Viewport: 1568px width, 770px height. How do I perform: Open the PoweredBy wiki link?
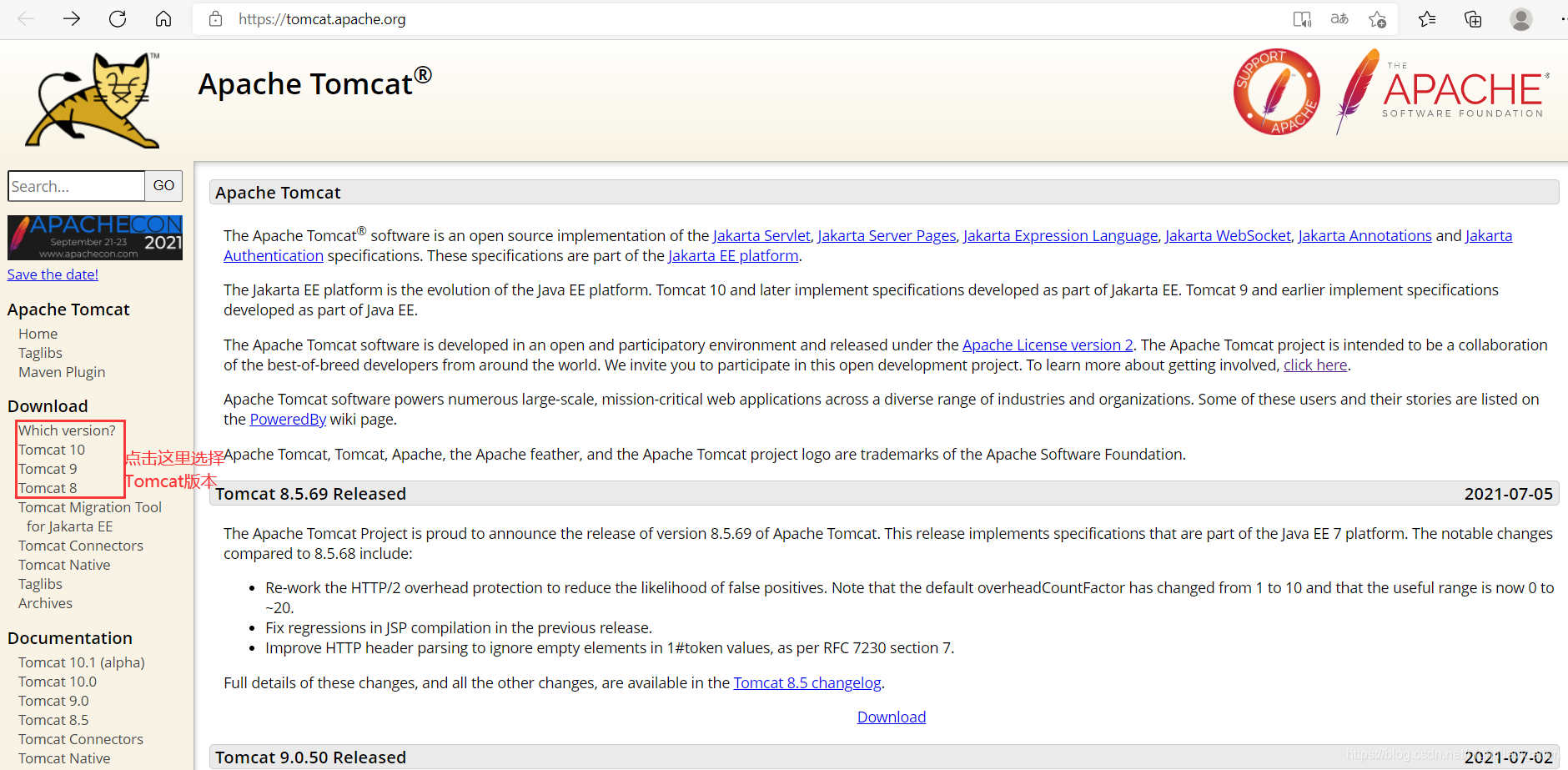tap(288, 420)
